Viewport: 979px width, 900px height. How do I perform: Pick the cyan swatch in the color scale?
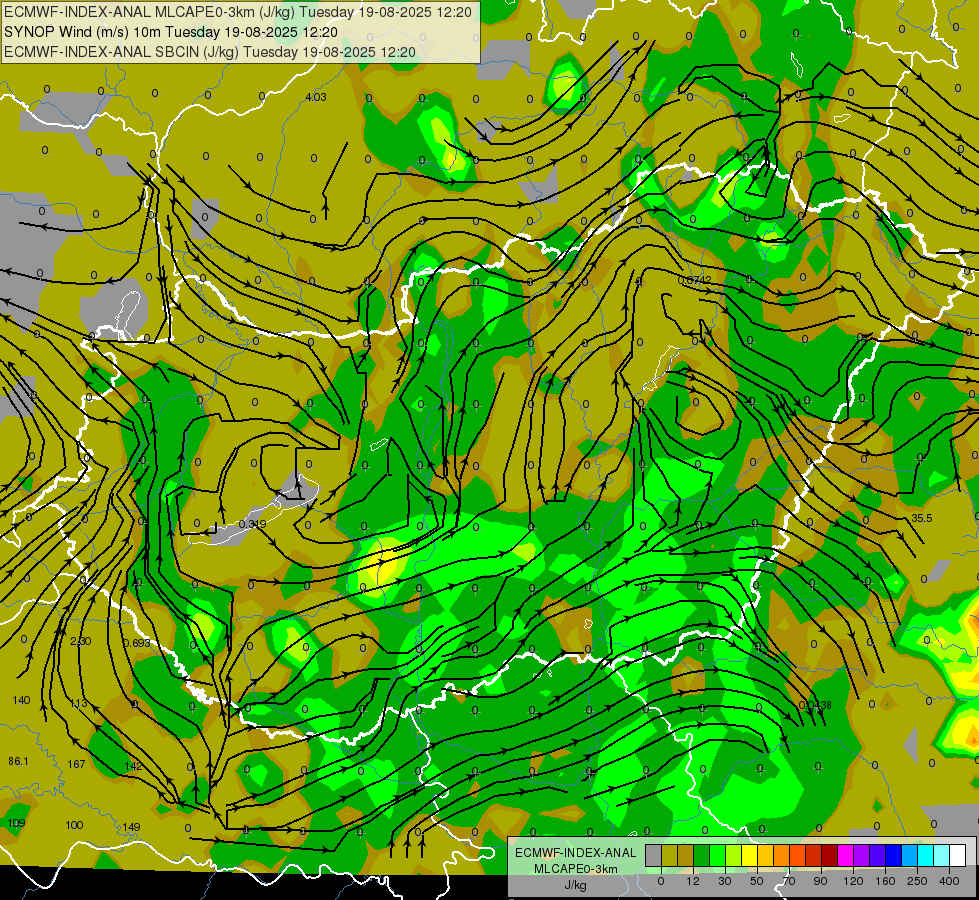pos(927,855)
